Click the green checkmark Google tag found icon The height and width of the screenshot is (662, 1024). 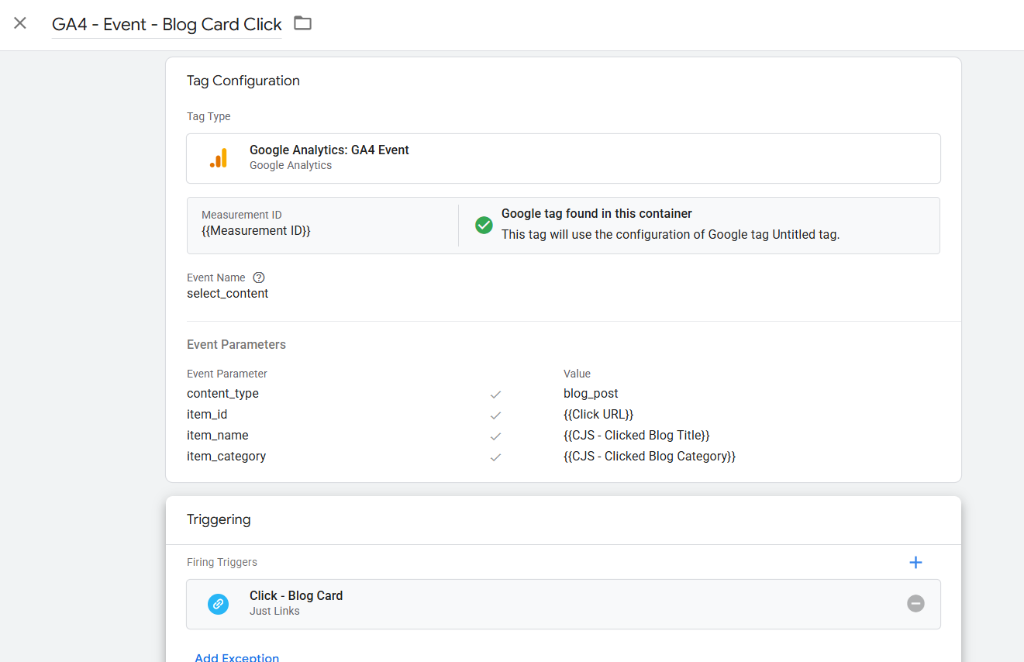coord(484,225)
